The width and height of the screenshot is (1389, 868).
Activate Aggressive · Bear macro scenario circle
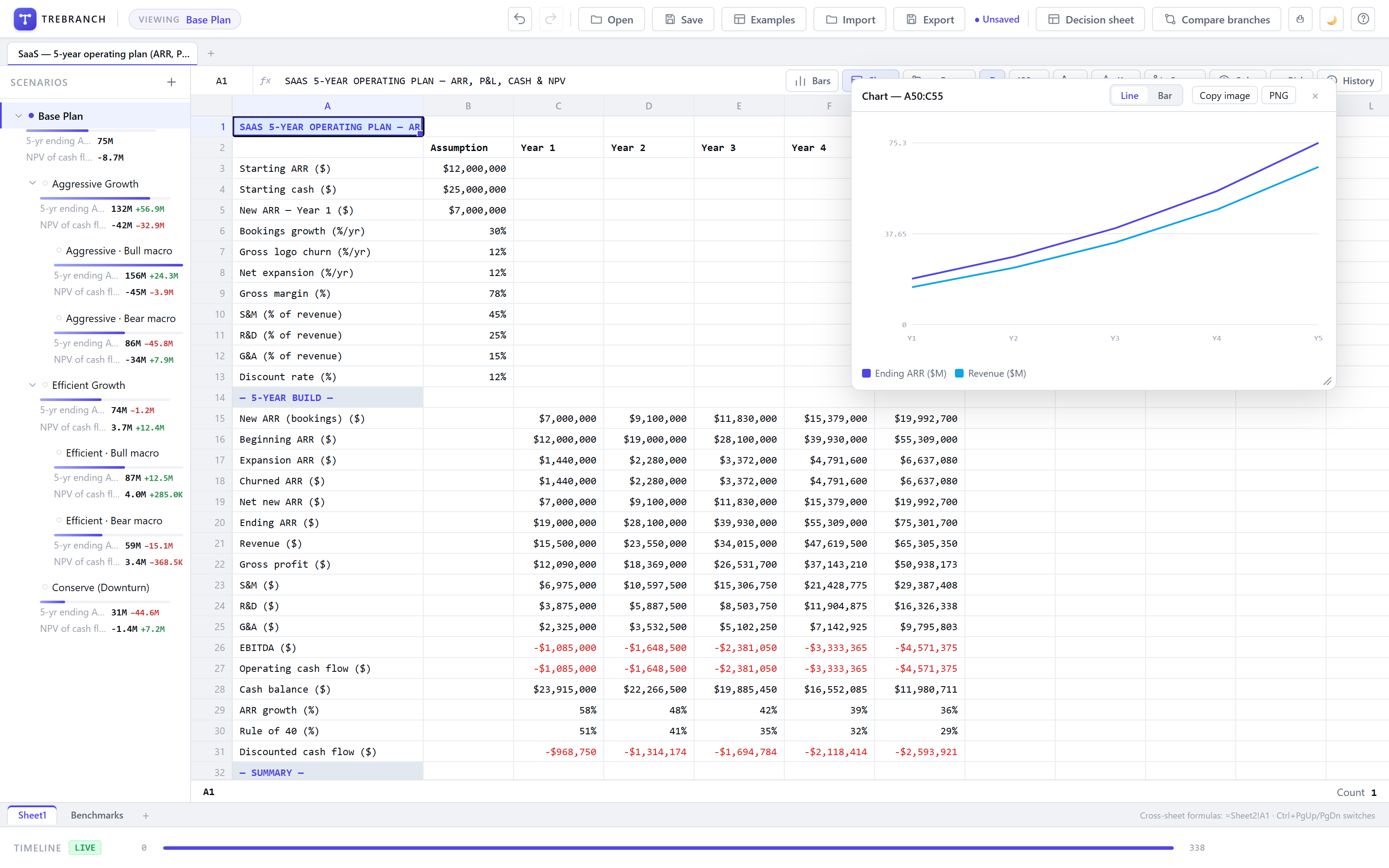tap(59, 318)
